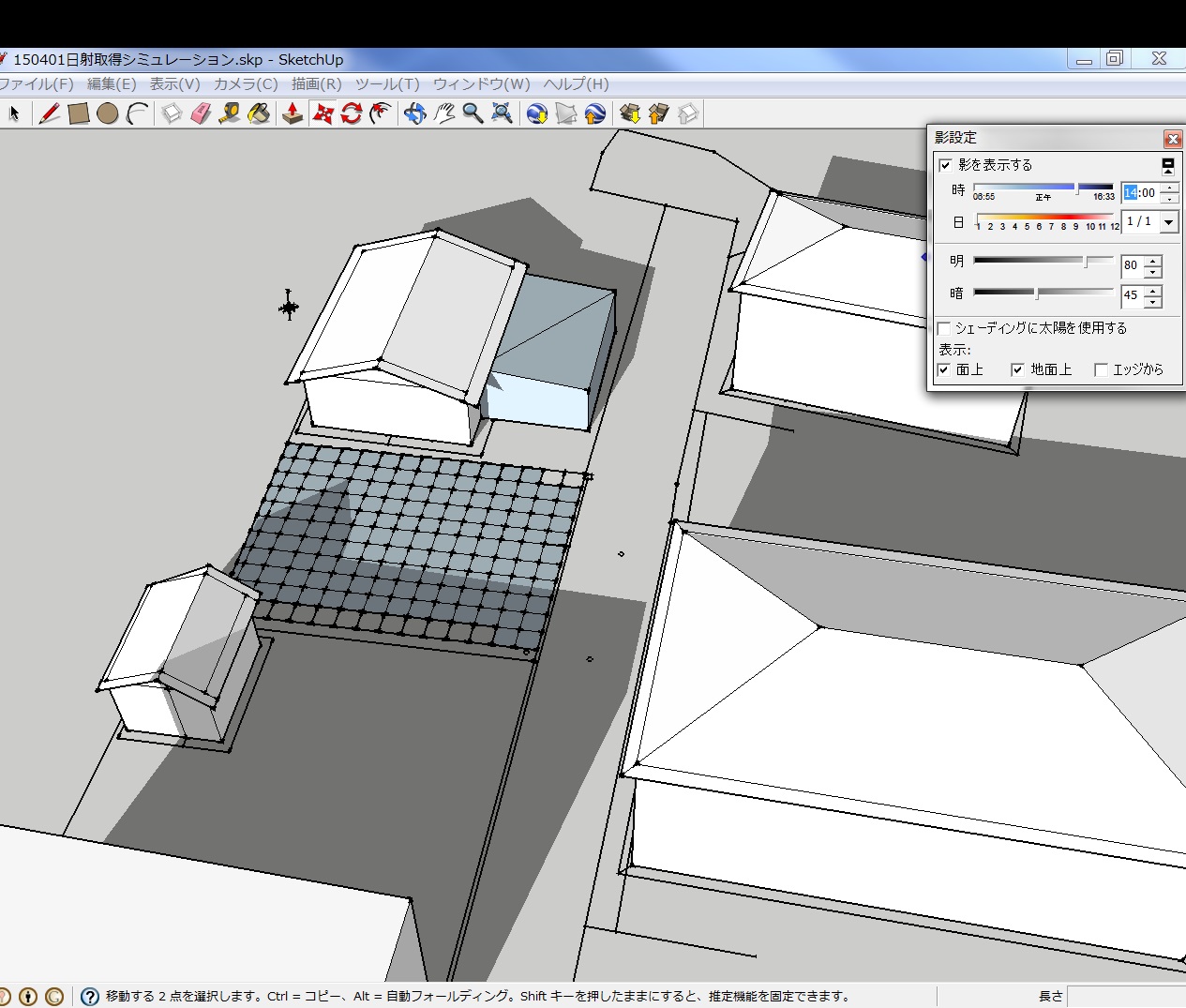Open the ファイル(F) menu
Image resolution: width=1186 pixels, height=1008 pixels.
(x=37, y=84)
